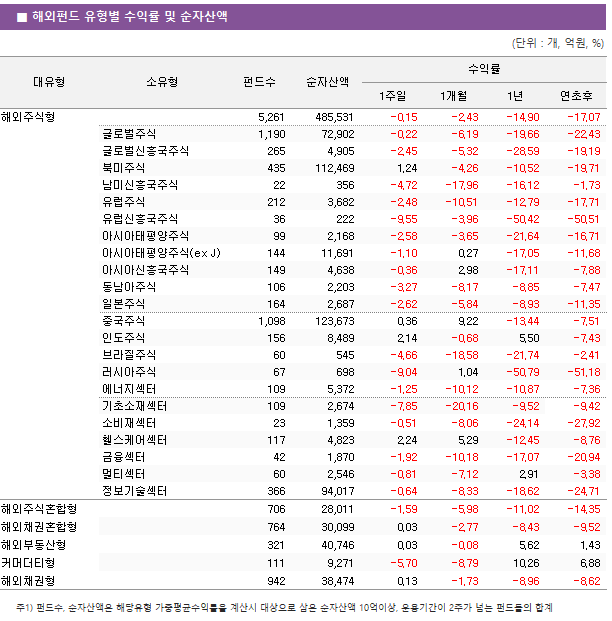Select the '금융섹터' row label
The image size is (612, 621).
tap(124, 457)
